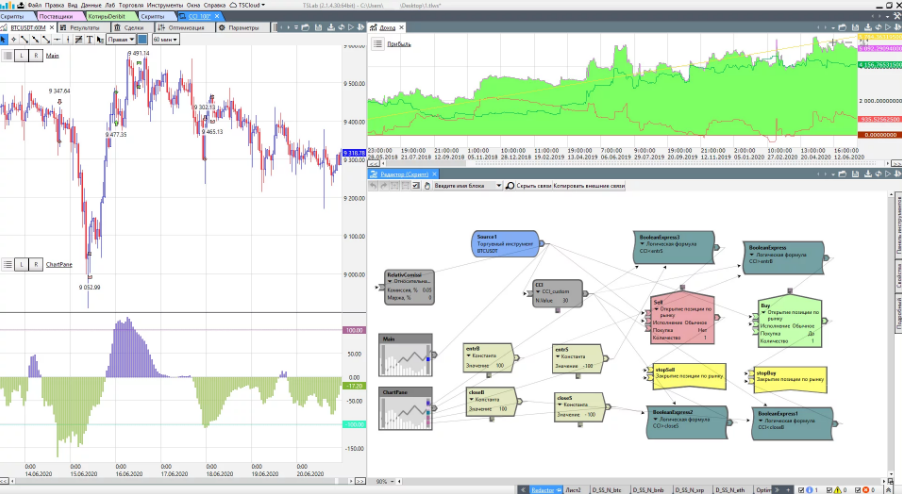Click the pointer with list tool
This screenshot has width=902, height=494.
tap(101, 39)
